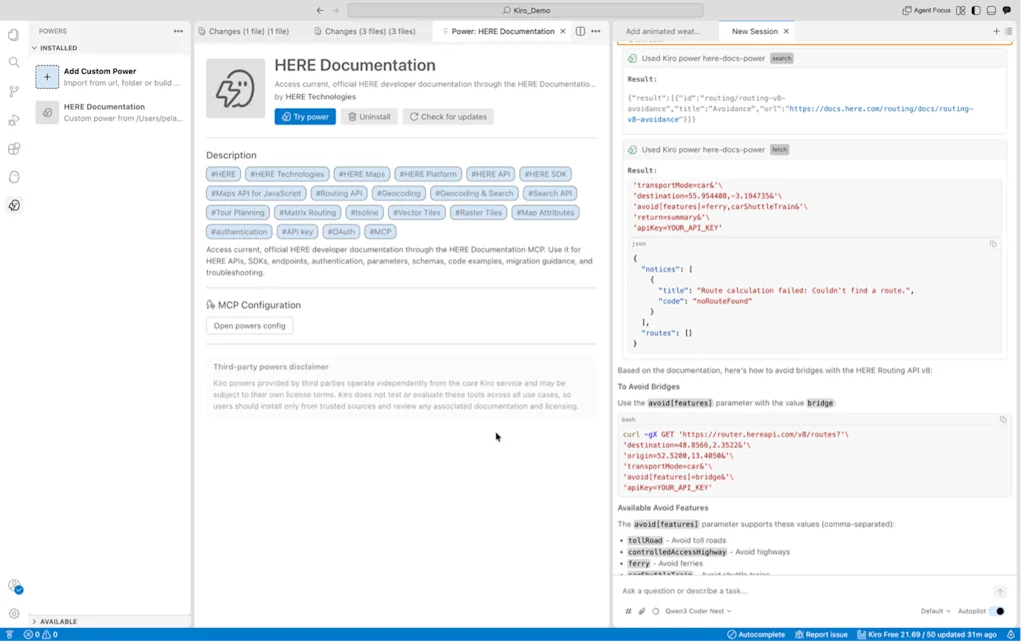Open the Extensions icon in activity bar
The width and height of the screenshot is (1024, 644).
pos(14,149)
